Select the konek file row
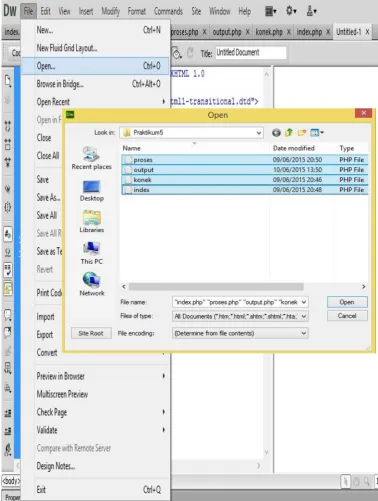The height and width of the screenshot is (501, 378). click(245, 180)
